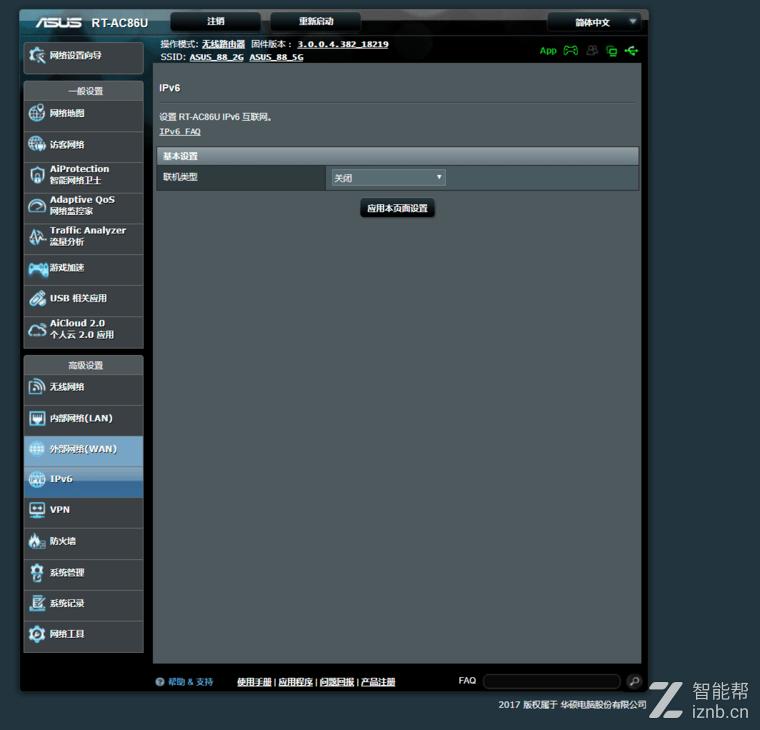Click the help & support question icon

159,682
